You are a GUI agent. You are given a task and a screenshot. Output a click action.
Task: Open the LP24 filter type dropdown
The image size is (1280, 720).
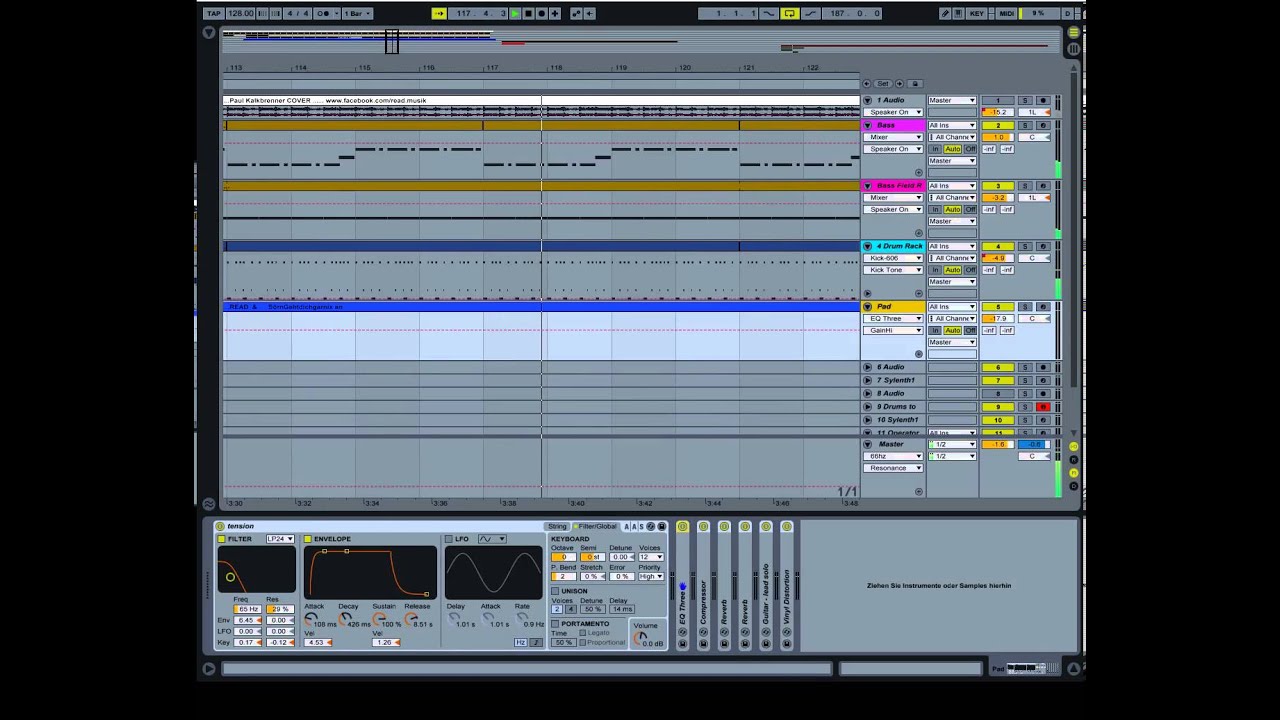[280, 539]
